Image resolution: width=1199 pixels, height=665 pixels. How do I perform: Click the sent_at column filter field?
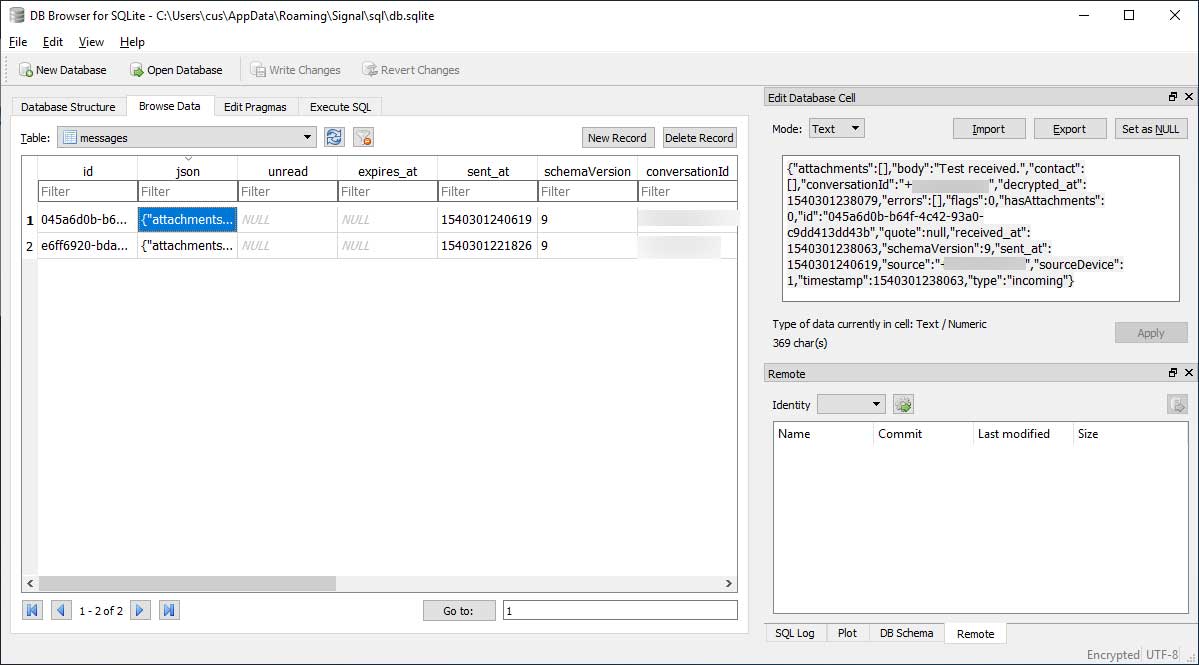pyautogui.click(x=488, y=191)
